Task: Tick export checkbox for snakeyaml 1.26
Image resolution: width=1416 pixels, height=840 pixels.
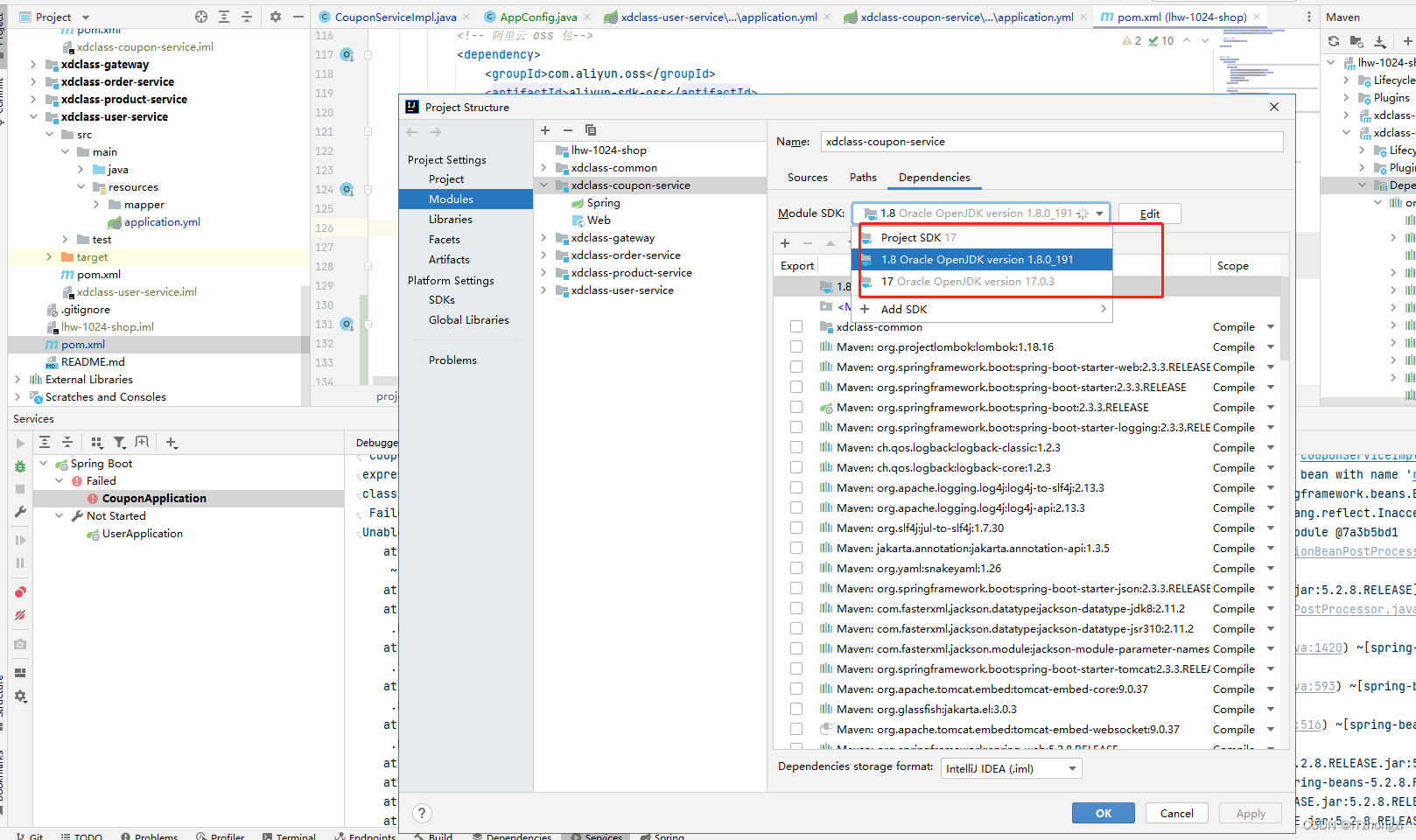Action: tap(796, 568)
